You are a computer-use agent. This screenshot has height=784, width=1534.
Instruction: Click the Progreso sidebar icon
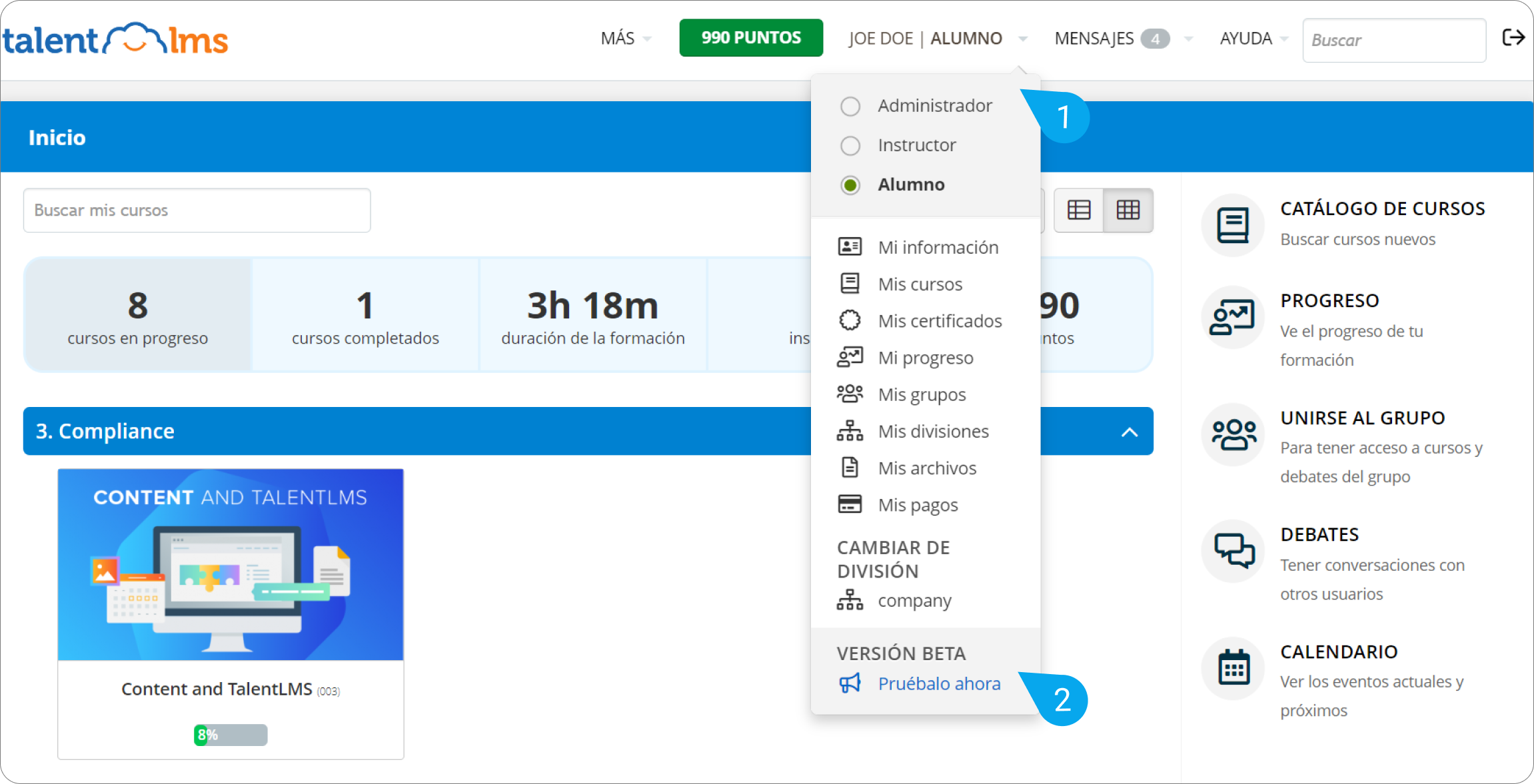(1233, 317)
